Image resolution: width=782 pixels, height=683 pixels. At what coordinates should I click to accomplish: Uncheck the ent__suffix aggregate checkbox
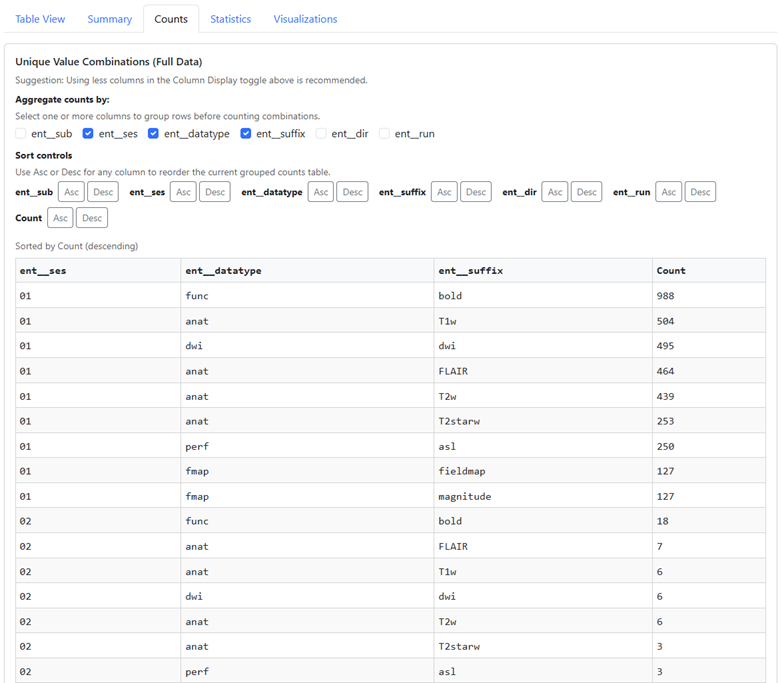click(245, 133)
